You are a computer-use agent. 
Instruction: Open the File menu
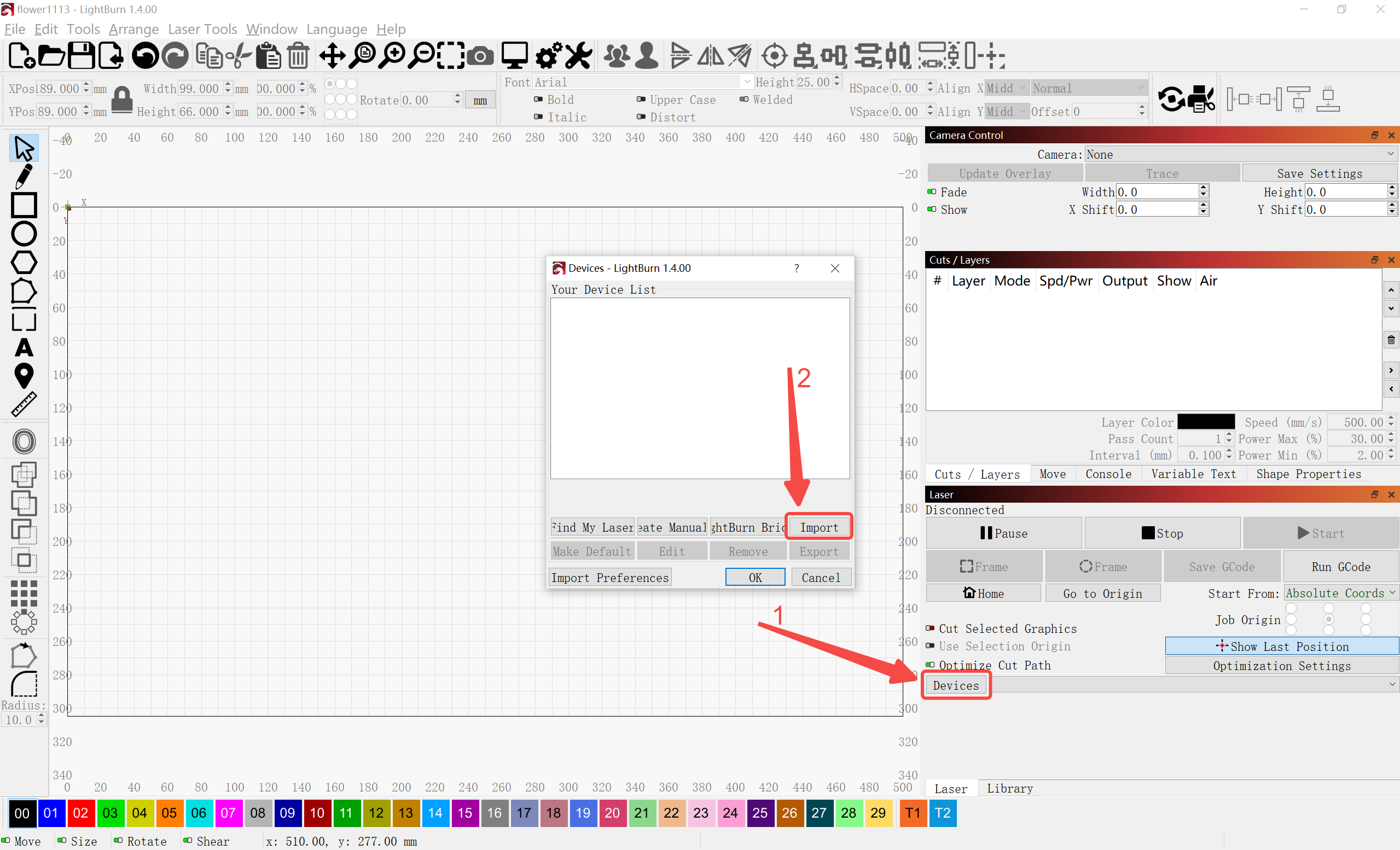[14, 29]
